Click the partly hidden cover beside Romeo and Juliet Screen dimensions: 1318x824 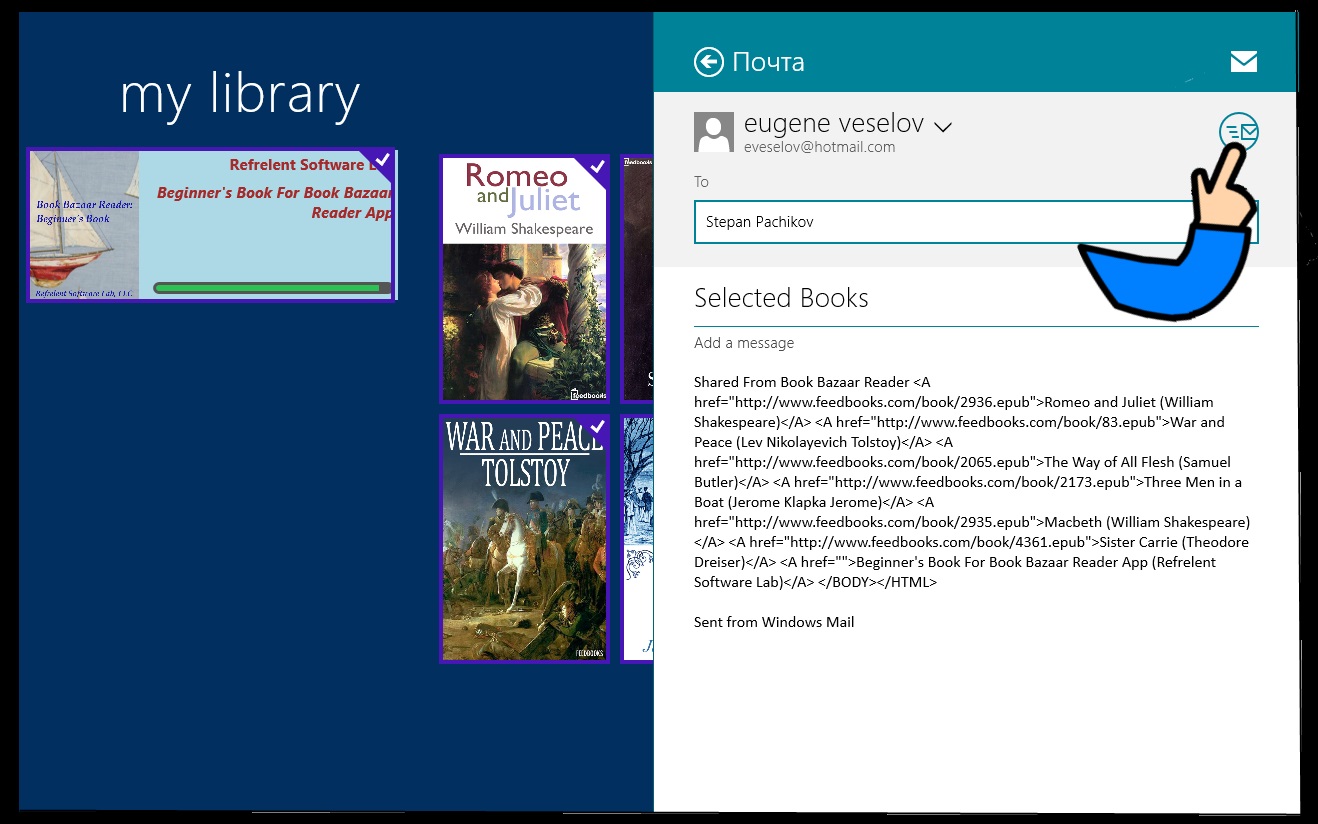point(637,280)
